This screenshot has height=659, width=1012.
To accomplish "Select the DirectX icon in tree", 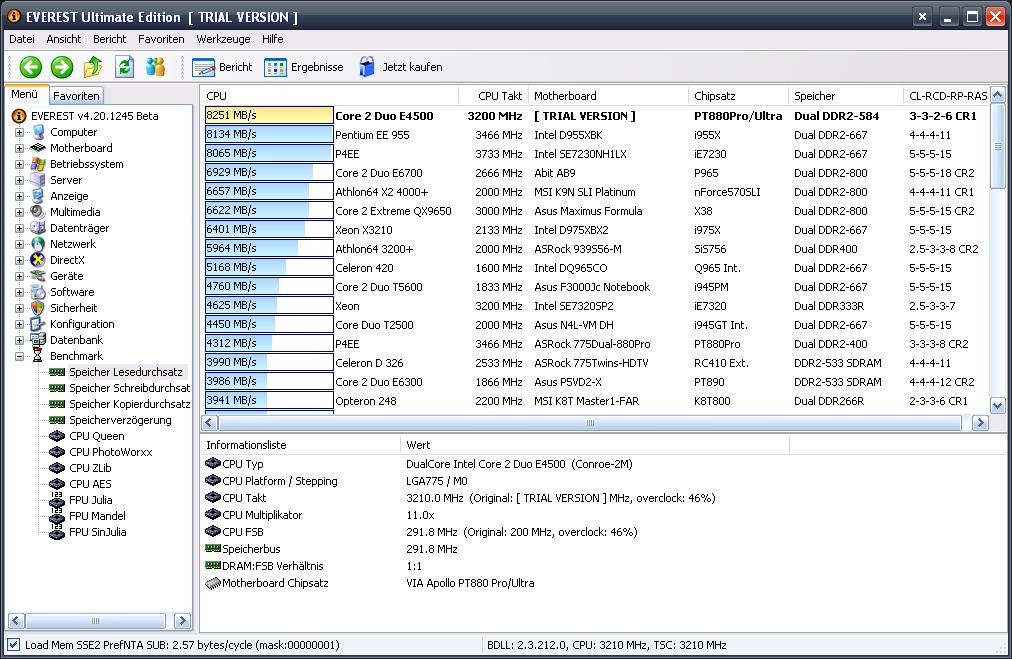I will tap(39, 260).
